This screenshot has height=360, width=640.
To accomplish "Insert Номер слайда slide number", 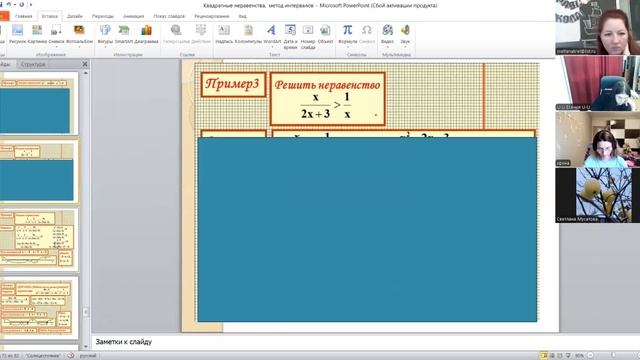I will [x=308, y=36].
